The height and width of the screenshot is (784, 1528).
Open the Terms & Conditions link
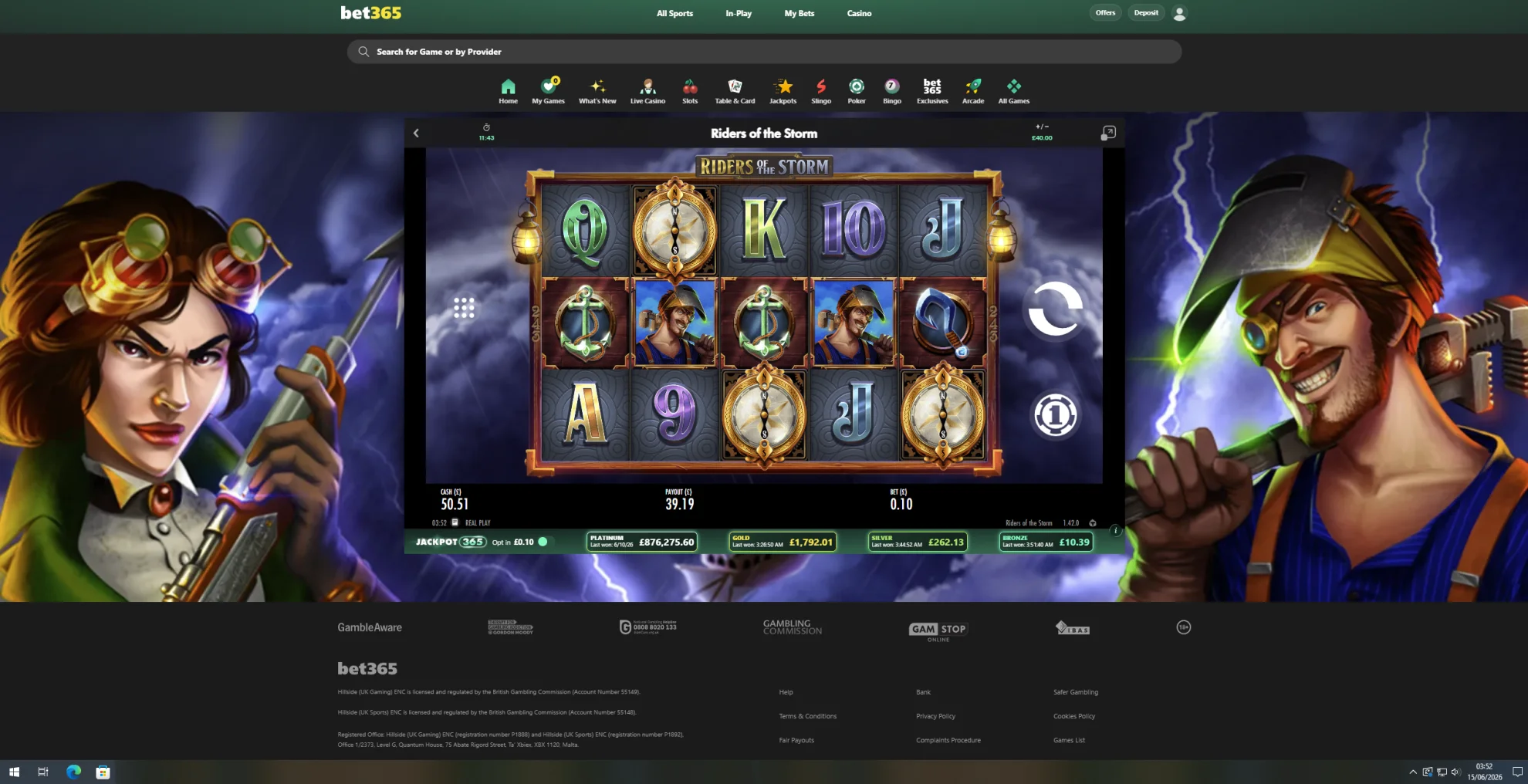pyautogui.click(x=807, y=716)
